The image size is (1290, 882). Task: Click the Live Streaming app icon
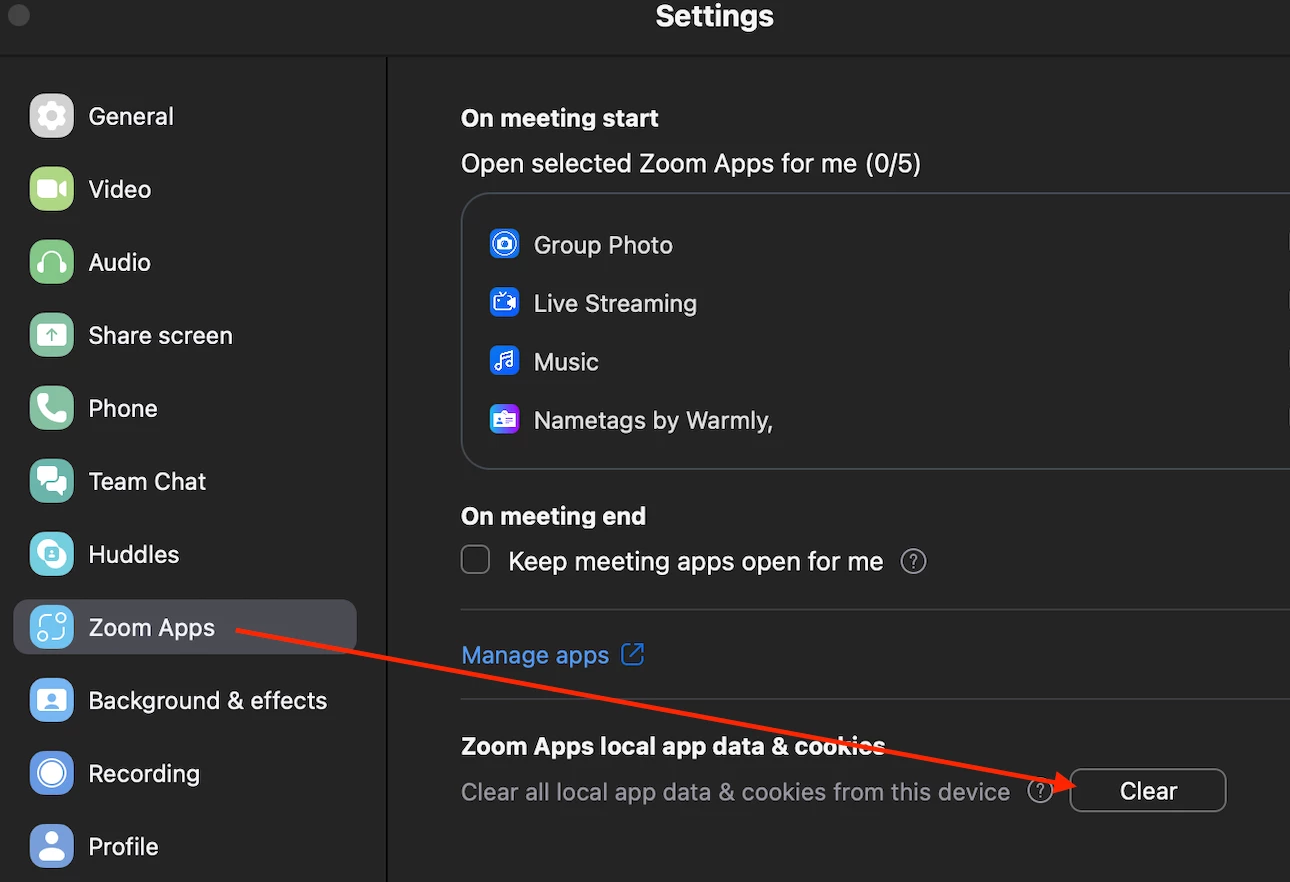pyautogui.click(x=504, y=302)
